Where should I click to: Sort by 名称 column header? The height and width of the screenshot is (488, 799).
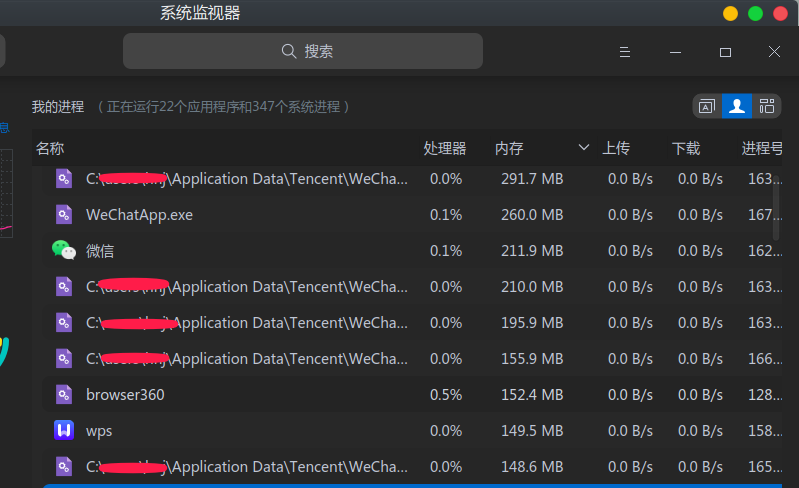50,148
